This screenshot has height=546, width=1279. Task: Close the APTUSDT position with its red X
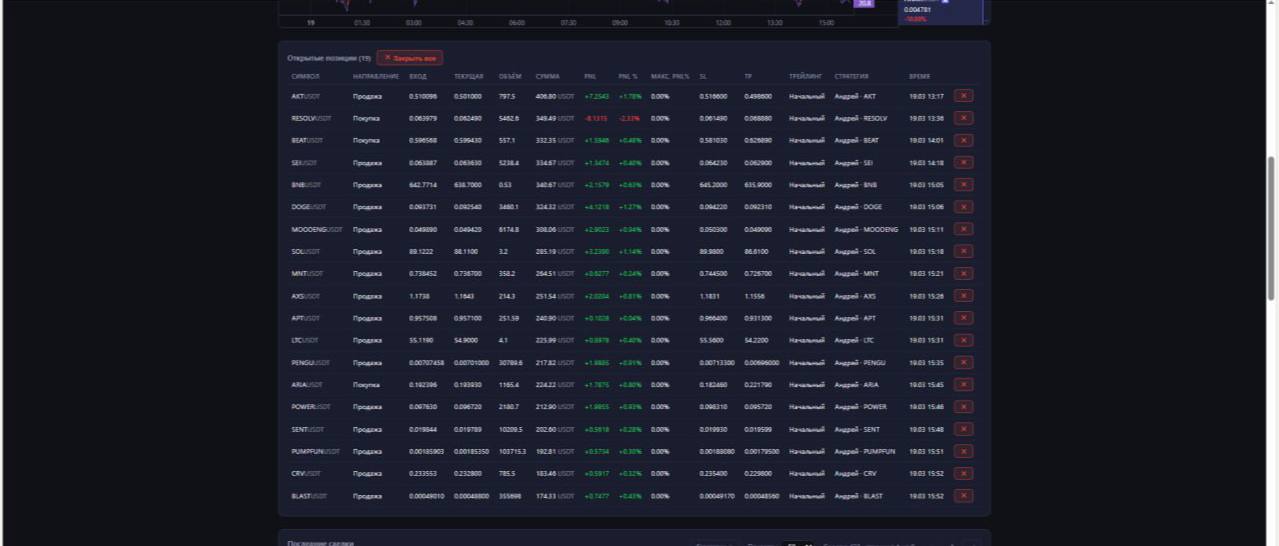pos(963,318)
